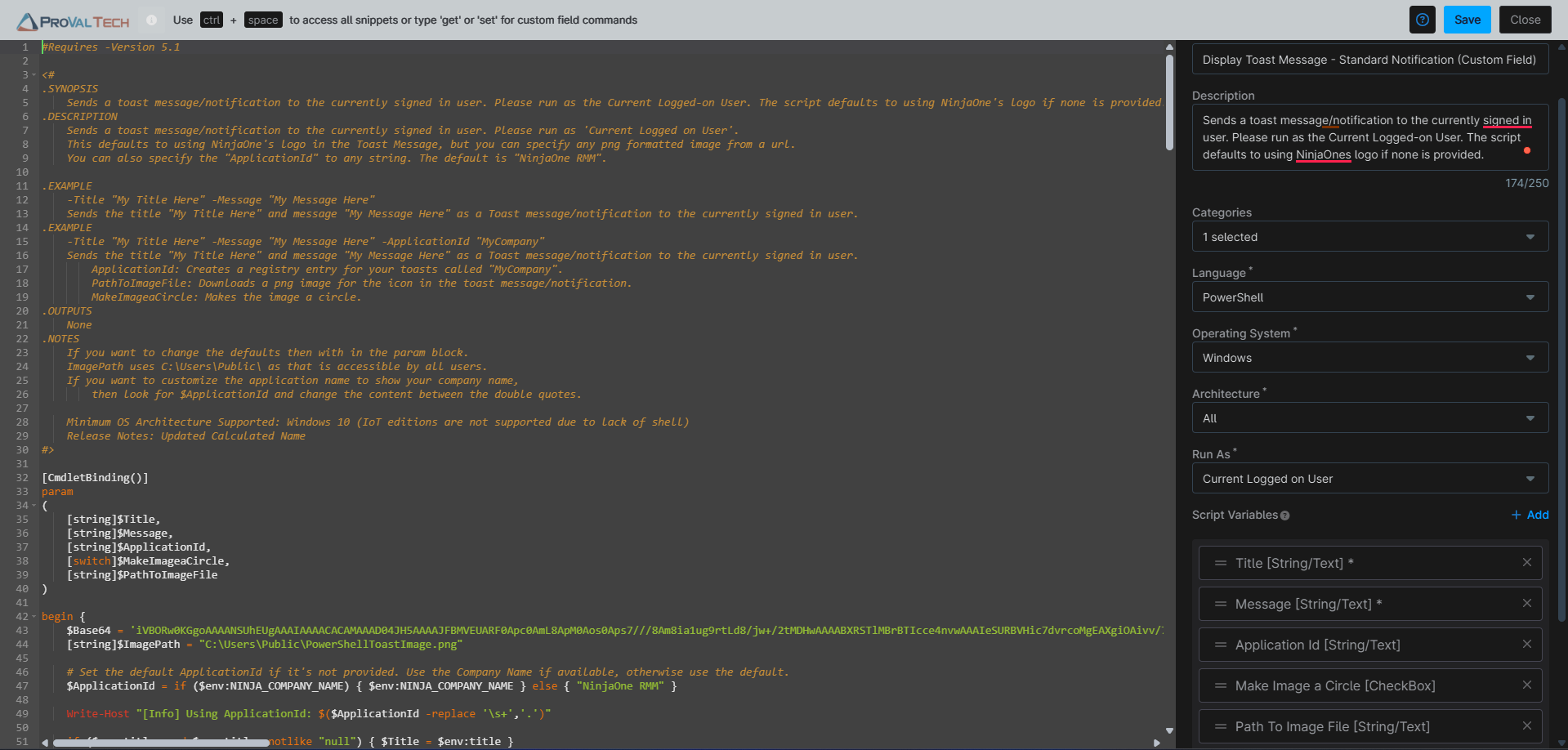Grab the Title variable drag handle
This screenshot has width=1568, height=750.
point(1221,563)
